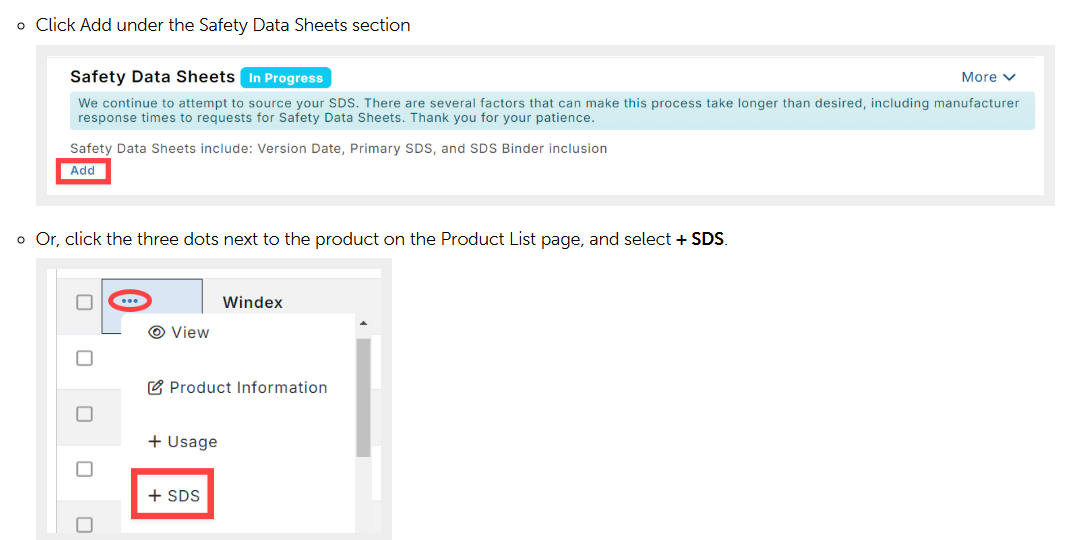Click the blue SDS sourcing notice banner

point(552,111)
